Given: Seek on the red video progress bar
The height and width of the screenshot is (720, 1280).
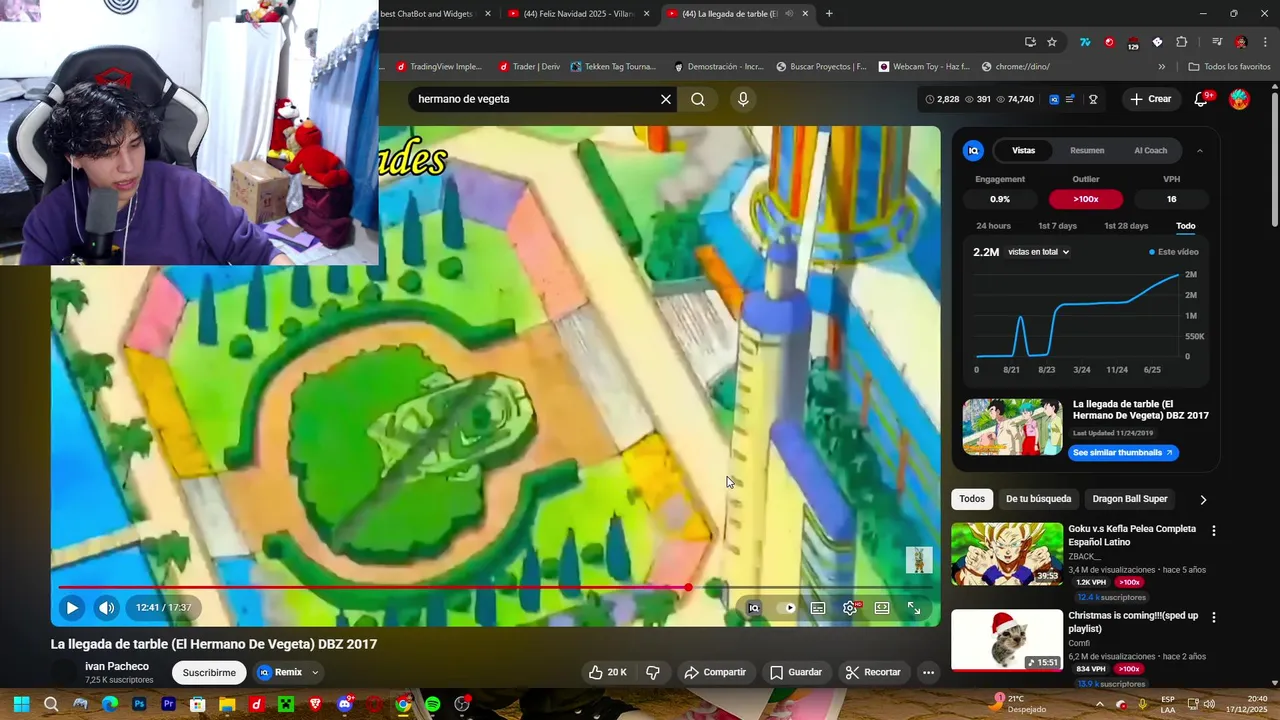Looking at the screenshot, I should [x=495, y=587].
